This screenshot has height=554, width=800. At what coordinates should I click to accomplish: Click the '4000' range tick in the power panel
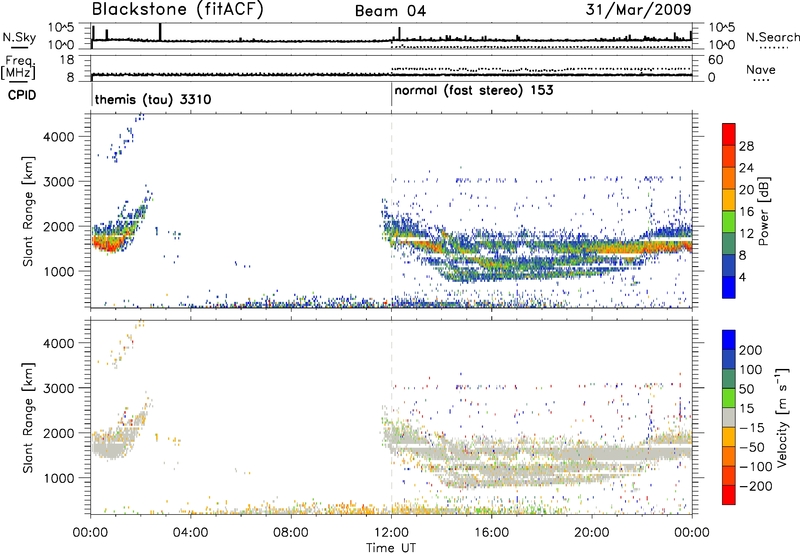58,137
